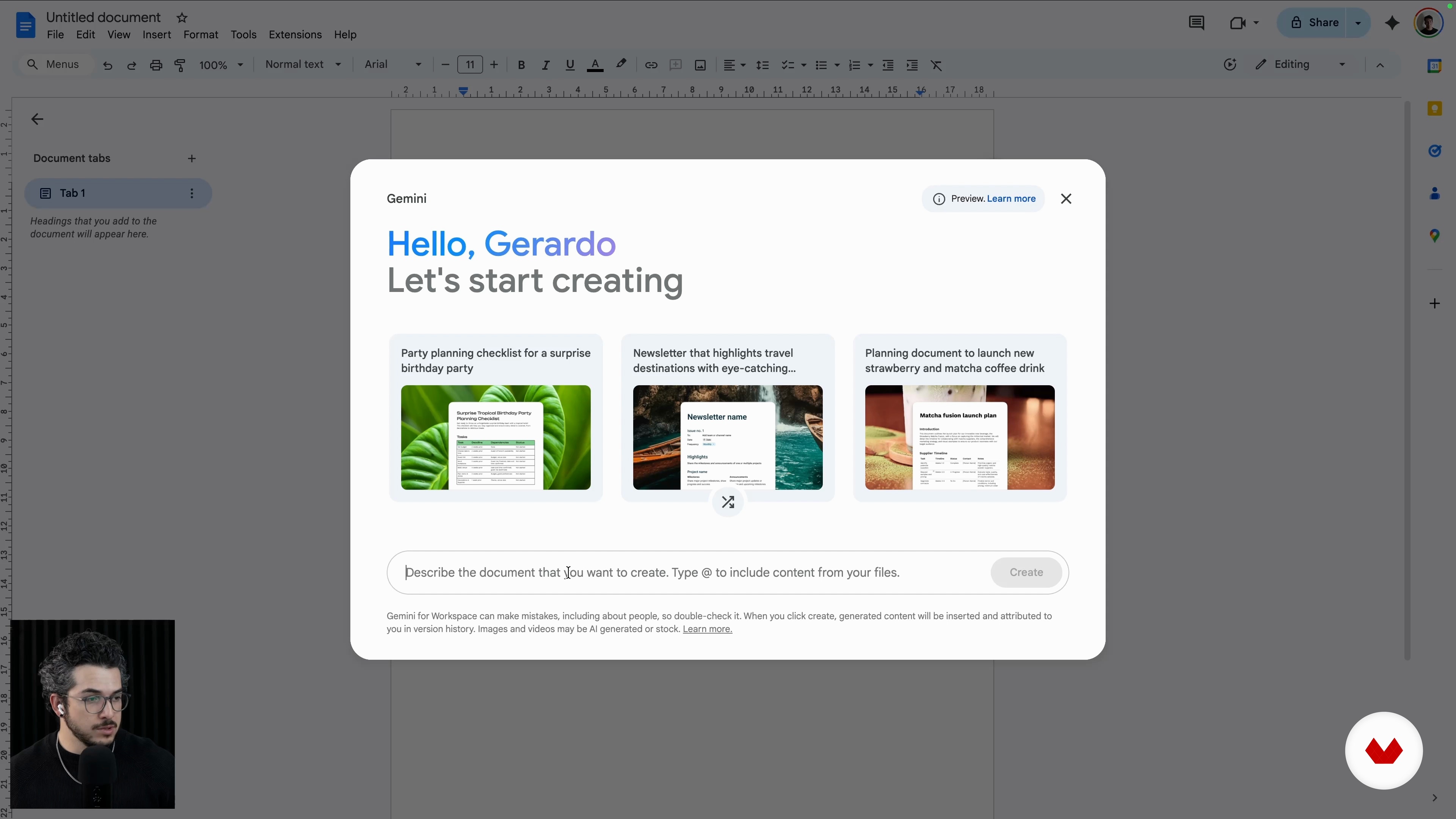Viewport: 1456px width, 819px height.
Task: Open the text color picker
Action: 595,66
